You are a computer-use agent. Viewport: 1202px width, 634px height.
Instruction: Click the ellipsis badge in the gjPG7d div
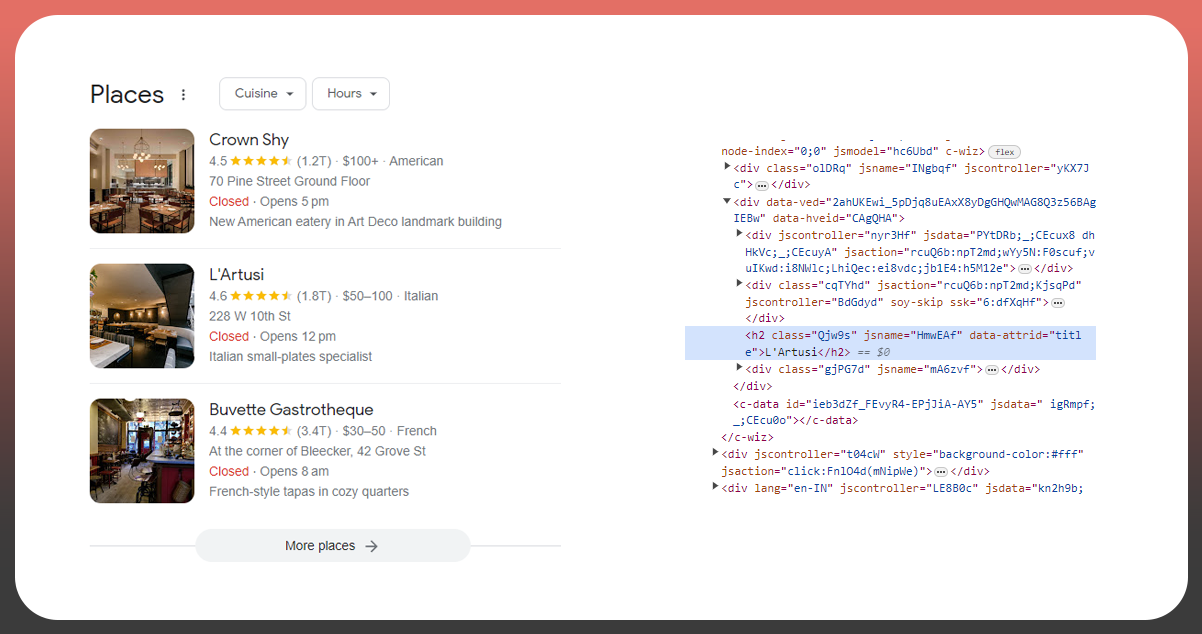[992, 370]
